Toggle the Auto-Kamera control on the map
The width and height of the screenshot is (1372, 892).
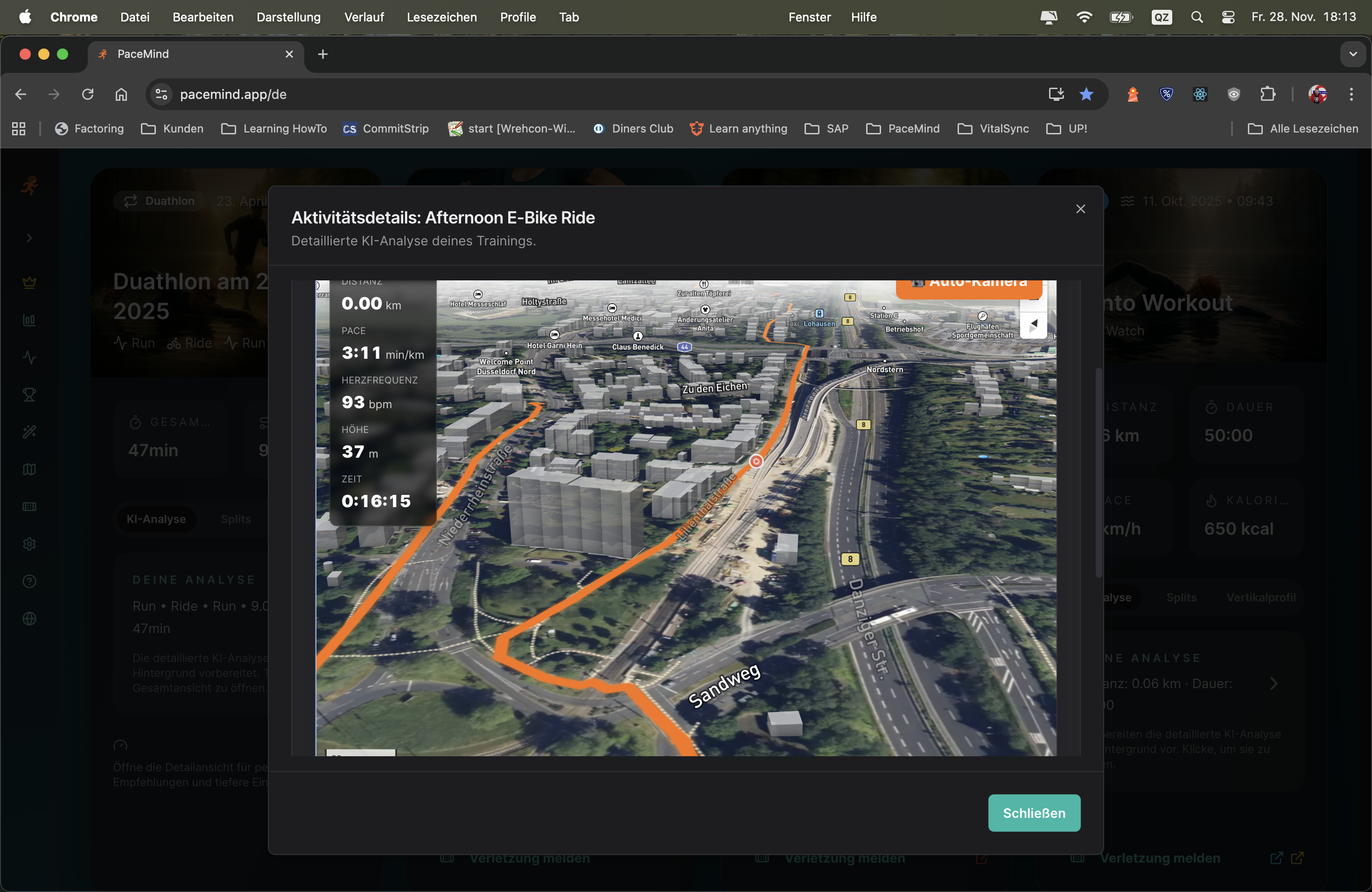tap(969, 283)
